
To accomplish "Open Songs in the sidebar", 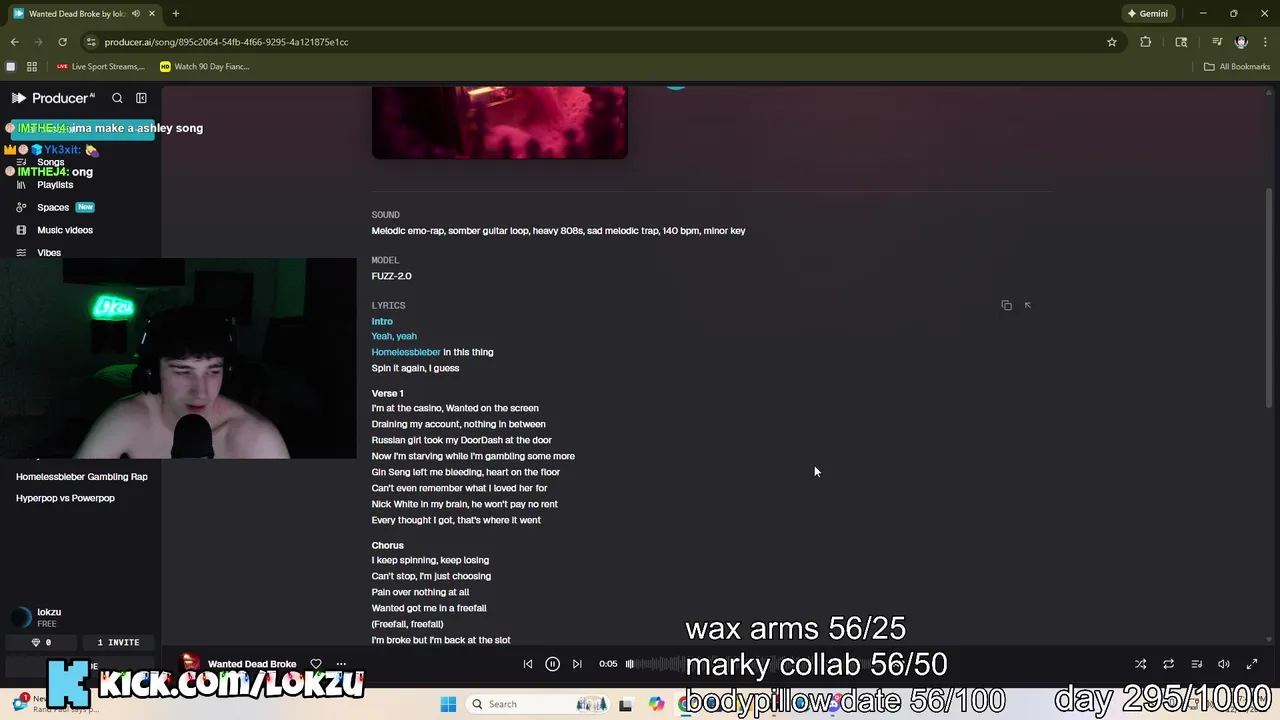I will [50, 162].
